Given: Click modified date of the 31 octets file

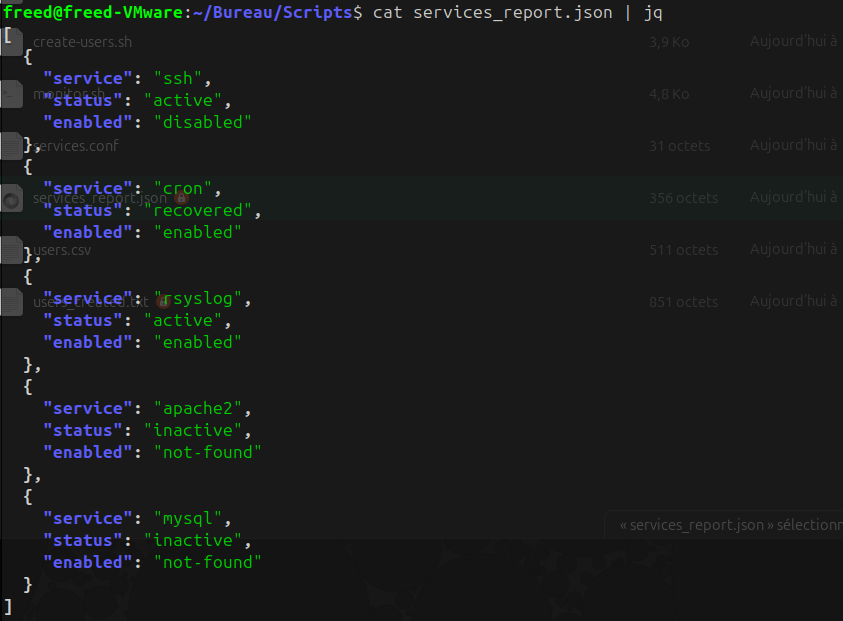Looking at the screenshot, I should coord(794,146).
